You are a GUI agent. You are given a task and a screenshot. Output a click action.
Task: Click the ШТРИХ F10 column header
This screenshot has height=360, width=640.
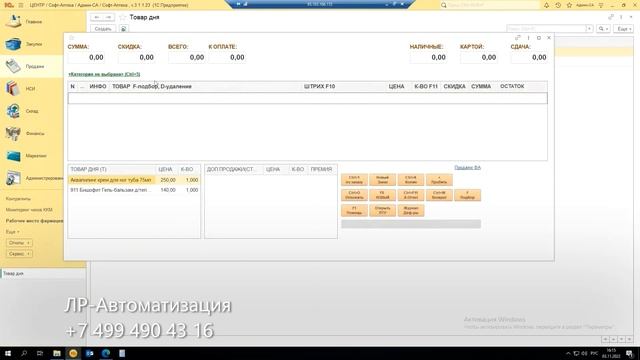(x=320, y=87)
